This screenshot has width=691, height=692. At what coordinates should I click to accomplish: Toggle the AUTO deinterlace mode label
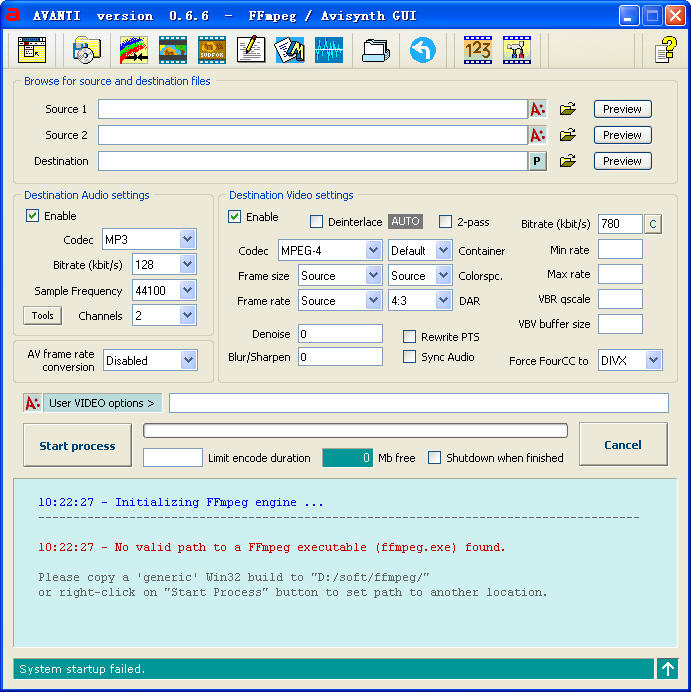point(406,221)
